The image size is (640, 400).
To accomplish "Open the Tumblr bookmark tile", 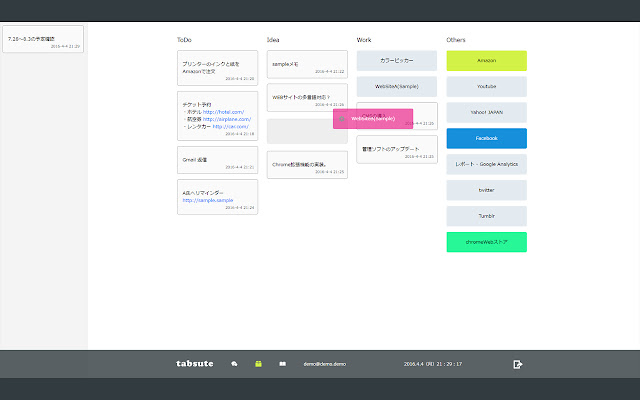I will (487, 216).
